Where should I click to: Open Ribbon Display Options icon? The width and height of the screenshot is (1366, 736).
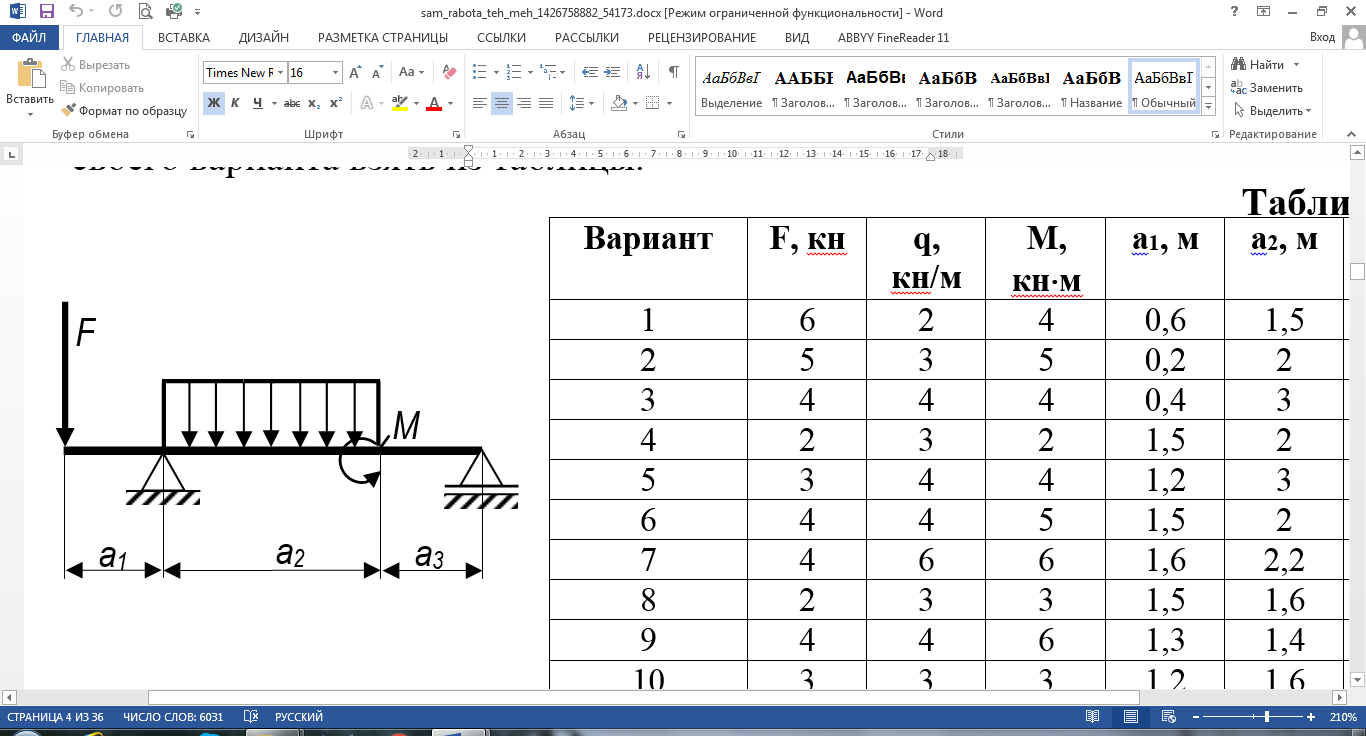coord(1264,12)
